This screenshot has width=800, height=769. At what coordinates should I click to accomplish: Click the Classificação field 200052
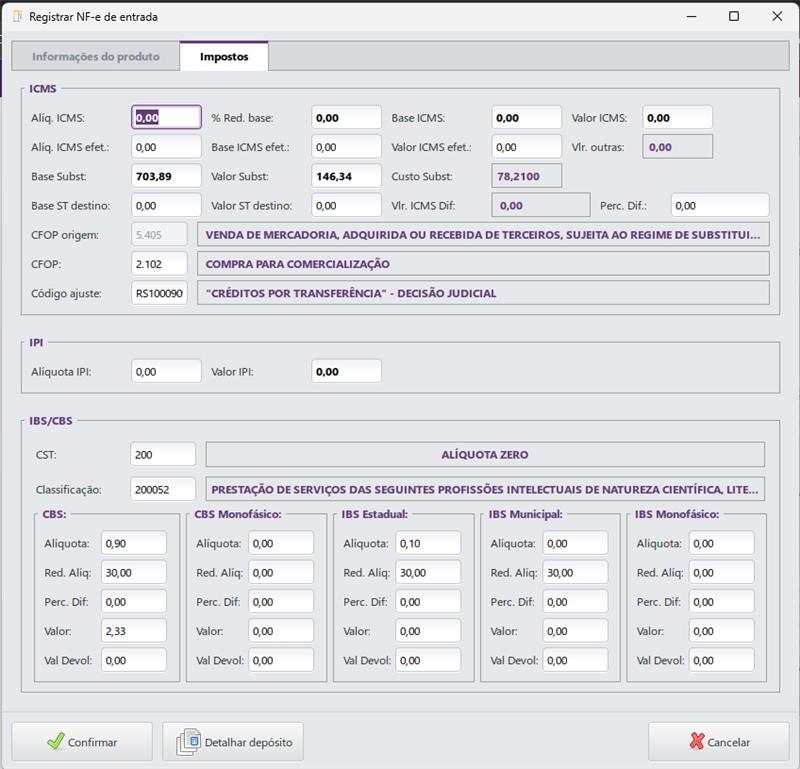click(x=163, y=490)
